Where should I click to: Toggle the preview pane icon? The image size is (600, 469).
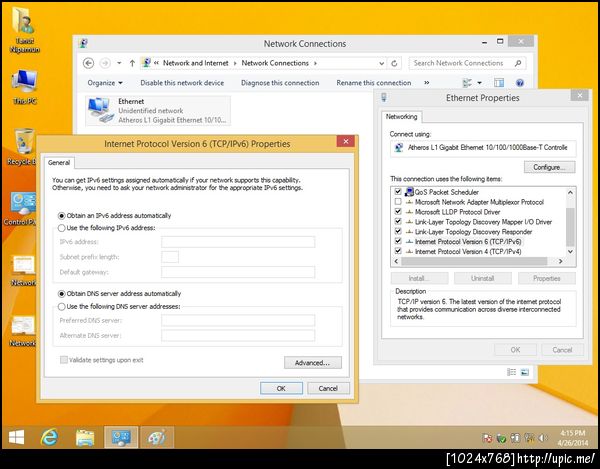(x=499, y=83)
